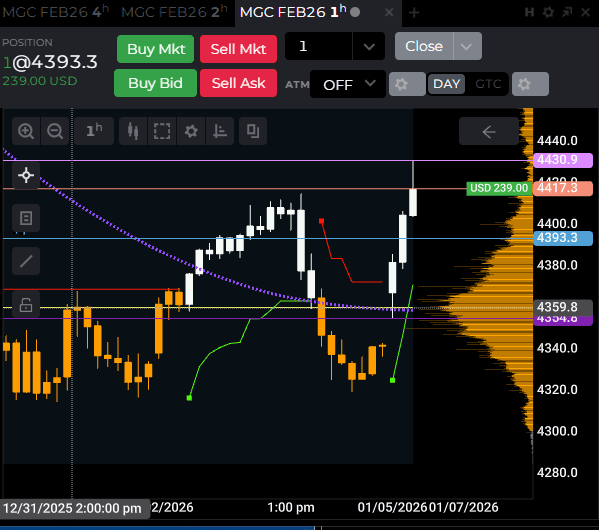
Task: Click the 4393.3 position price label
Action: tap(563, 238)
